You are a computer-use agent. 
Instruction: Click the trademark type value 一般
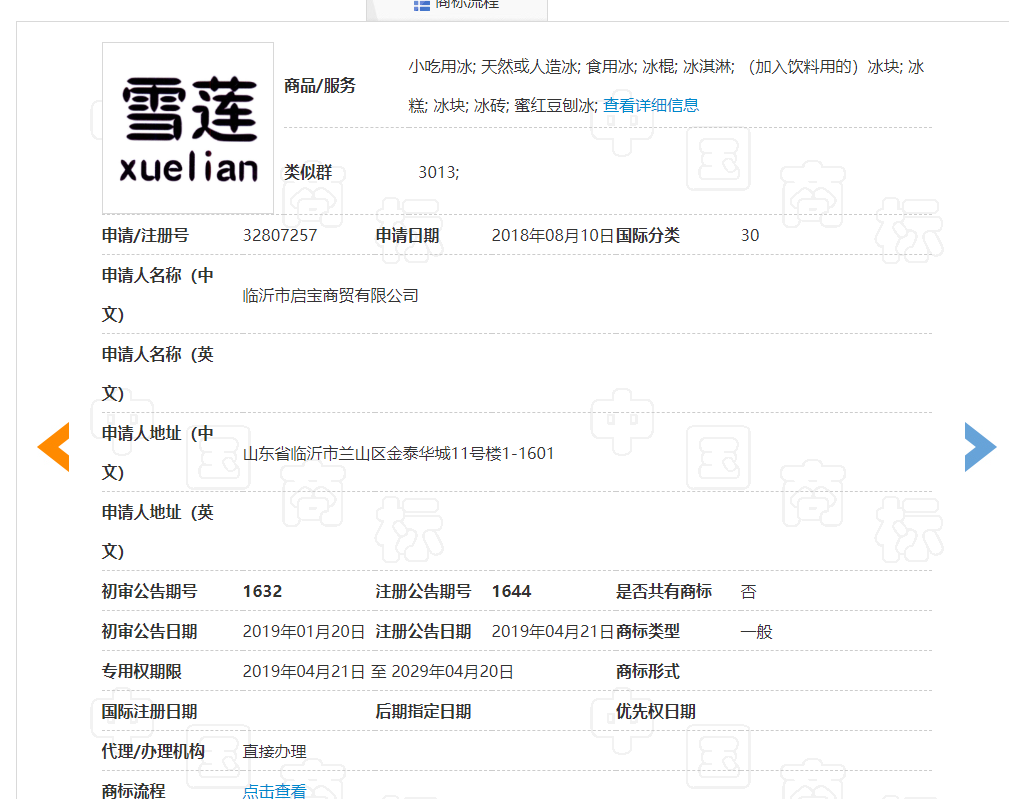[756, 632]
